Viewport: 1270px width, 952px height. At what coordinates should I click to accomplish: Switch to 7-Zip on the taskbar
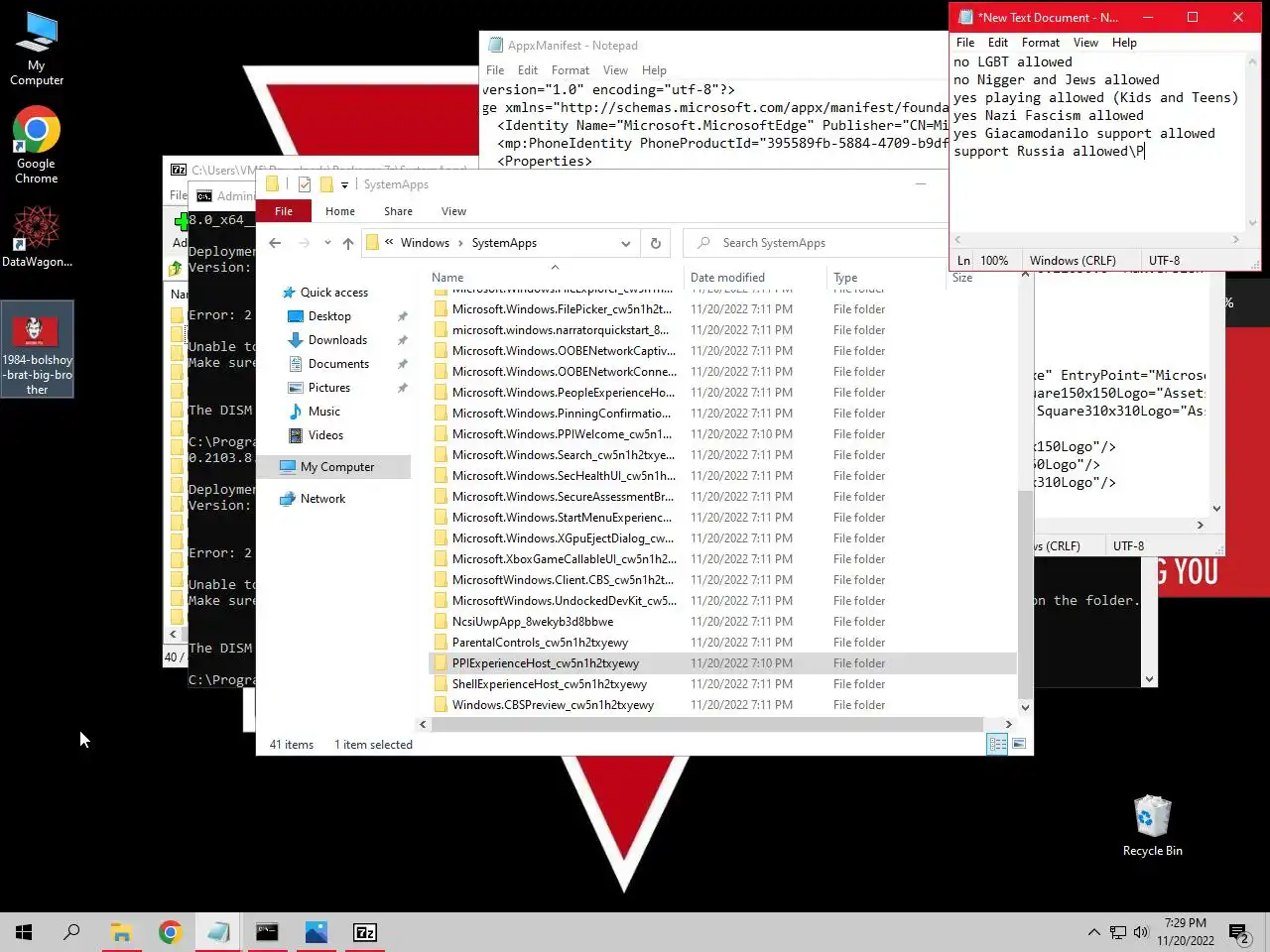click(364, 932)
